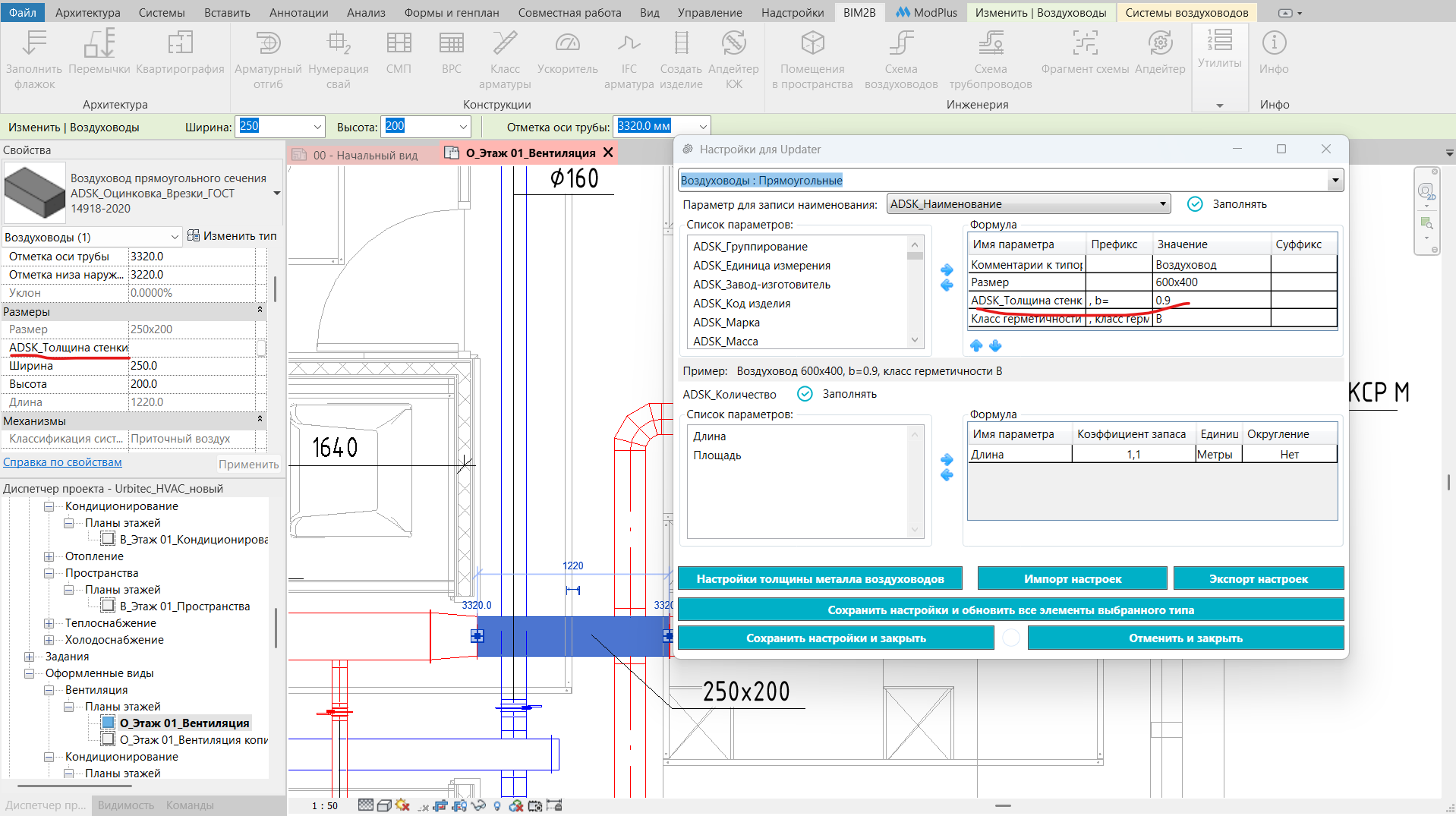Open the Инфо tool
1456x816 pixels.
coord(1274,53)
